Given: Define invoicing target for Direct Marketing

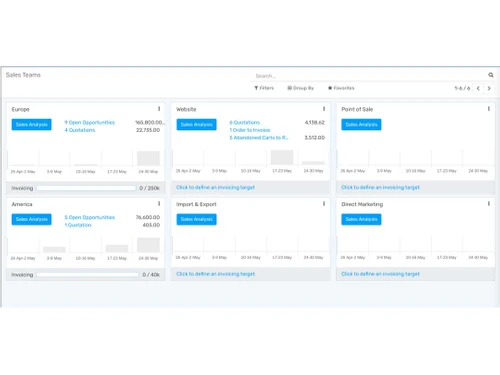Looking at the screenshot, I should click(x=380, y=274).
